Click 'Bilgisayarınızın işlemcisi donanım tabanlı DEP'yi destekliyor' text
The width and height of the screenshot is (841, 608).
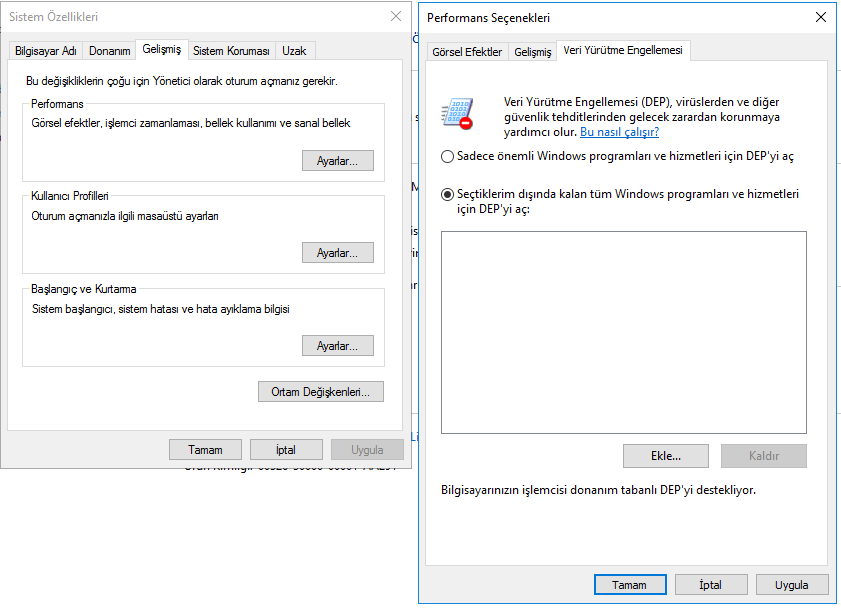pyautogui.click(x=599, y=490)
